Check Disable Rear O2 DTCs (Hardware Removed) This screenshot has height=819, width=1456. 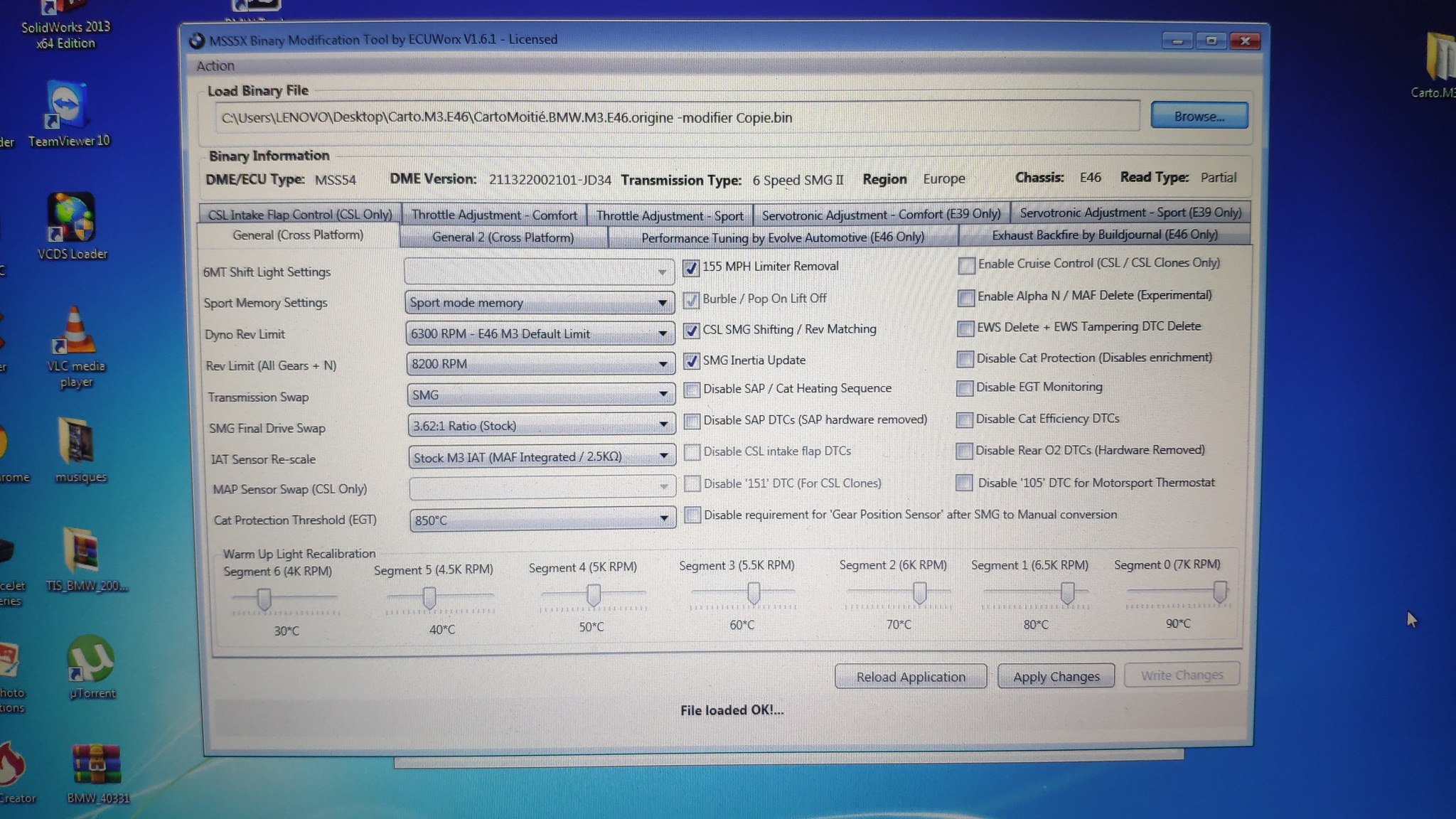(964, 451)
